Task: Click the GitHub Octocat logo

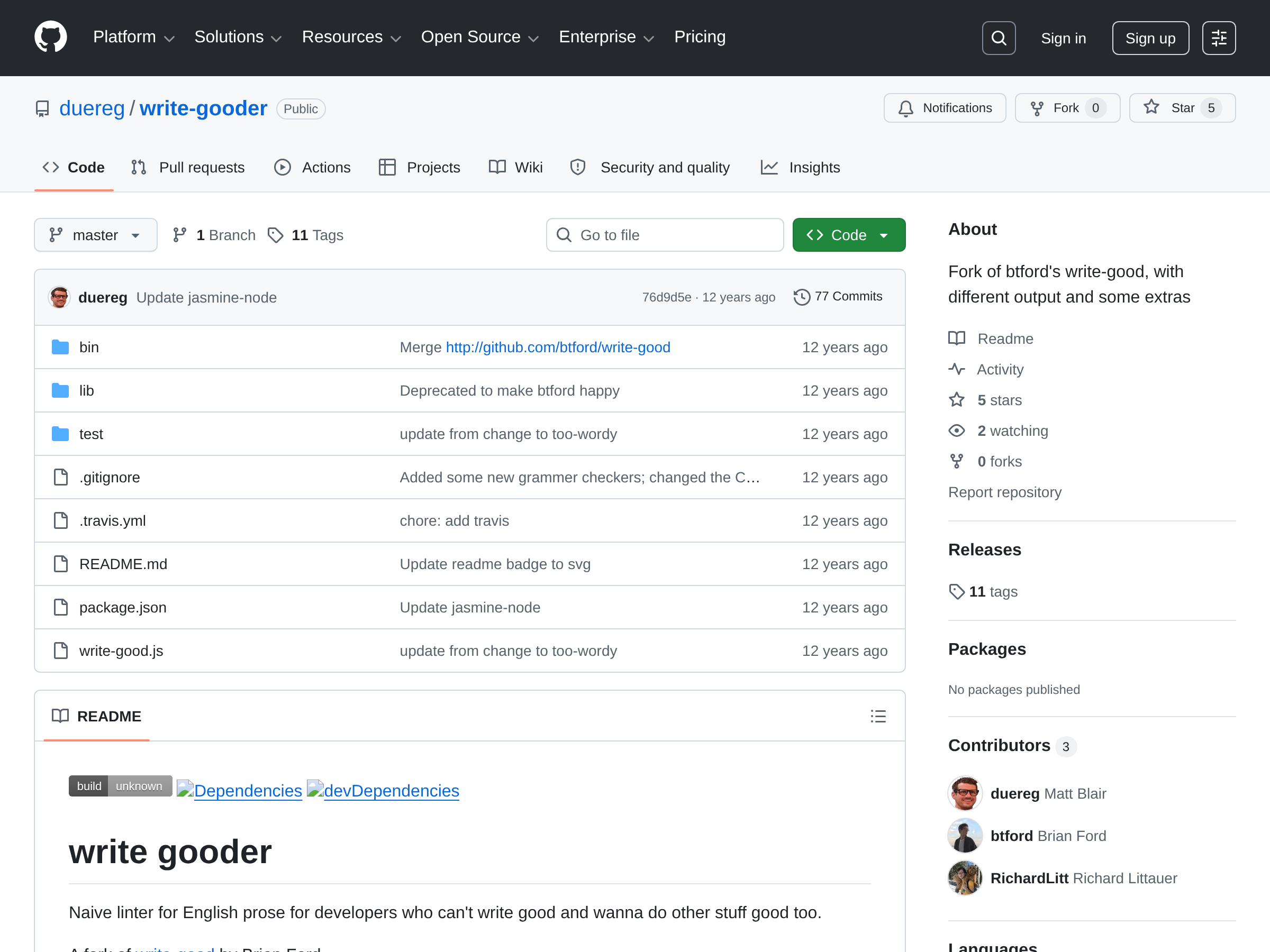Action: [50, 38]
